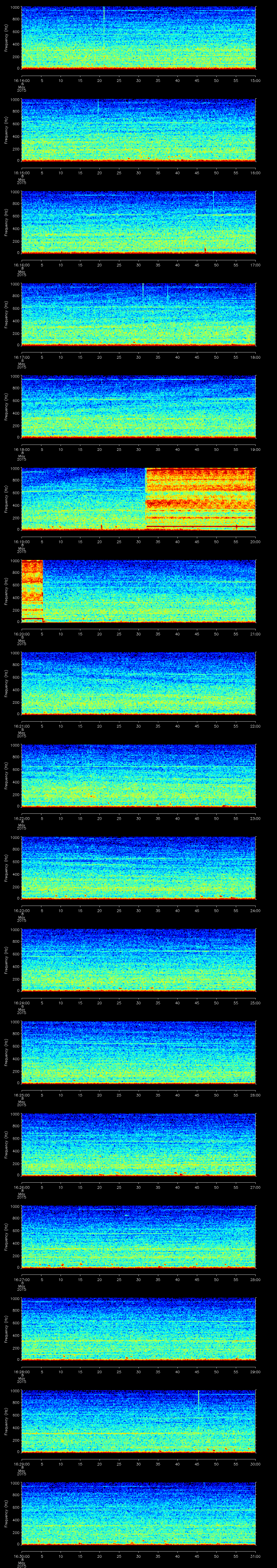Click the 16:16:00 start time label
Viewport: 277px width, 1568px height.
coord(21,265)
